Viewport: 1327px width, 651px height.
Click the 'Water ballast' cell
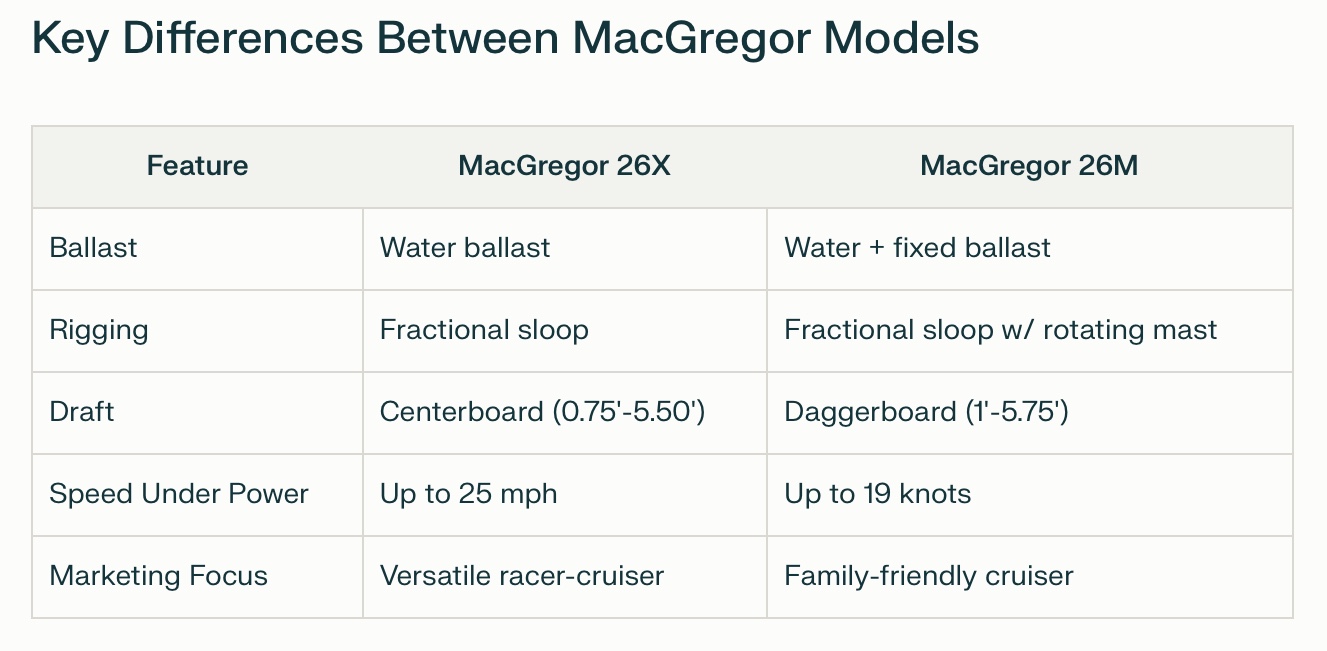[x=465, y=248]
